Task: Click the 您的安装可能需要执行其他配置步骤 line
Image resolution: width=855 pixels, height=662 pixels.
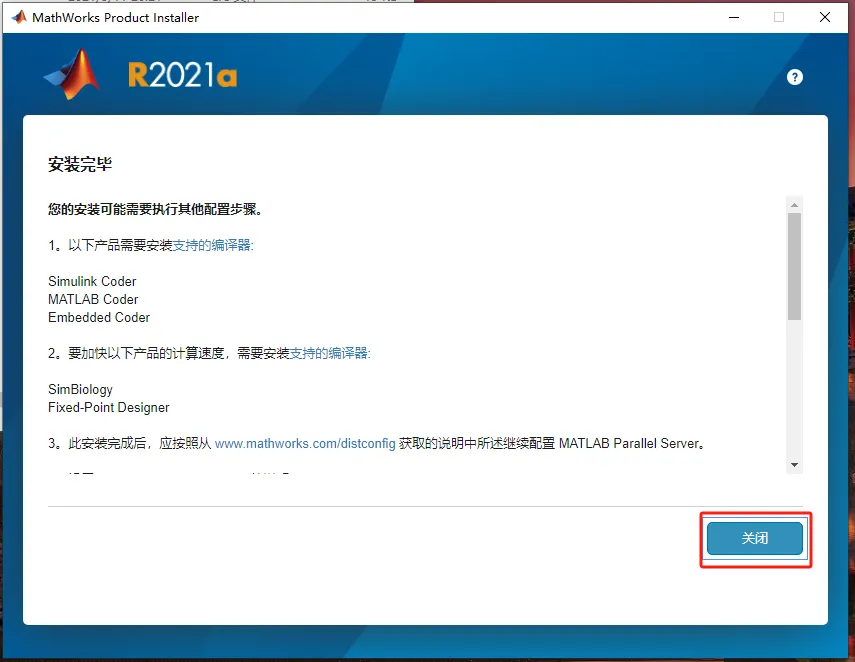Action: tap(155, 209)
